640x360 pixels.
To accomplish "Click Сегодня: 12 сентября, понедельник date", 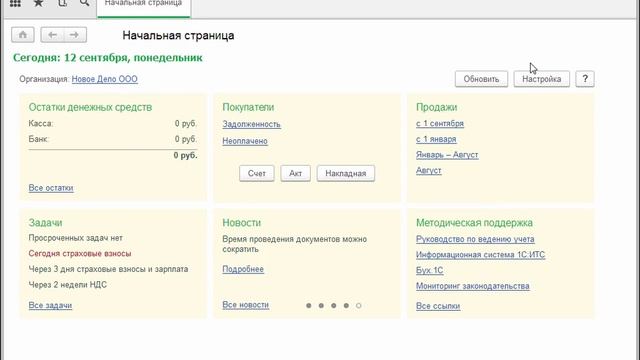I will point(108,58).
